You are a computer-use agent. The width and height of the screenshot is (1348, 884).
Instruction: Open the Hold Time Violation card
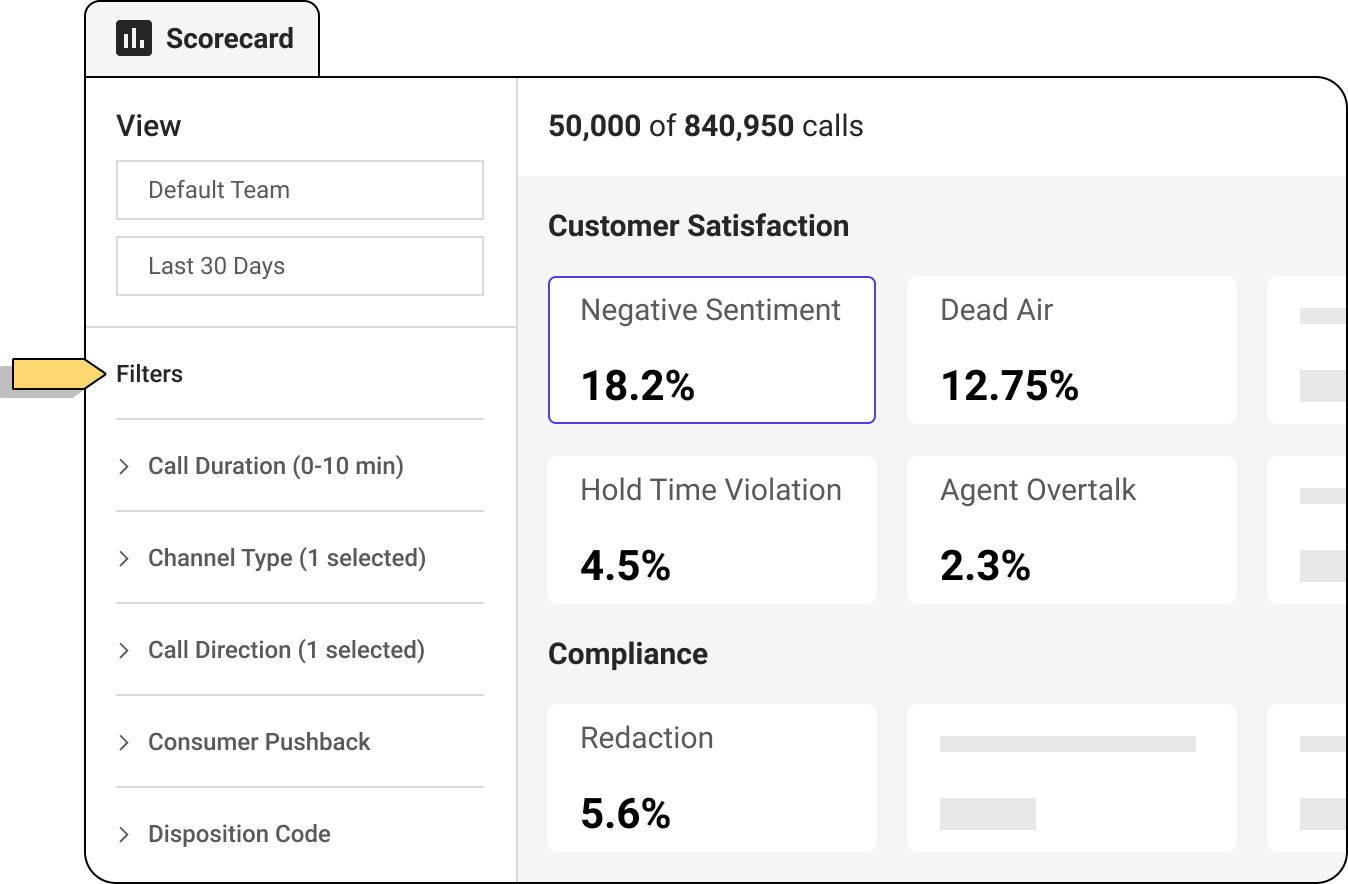pyautogui.click(x=711, y=530)
